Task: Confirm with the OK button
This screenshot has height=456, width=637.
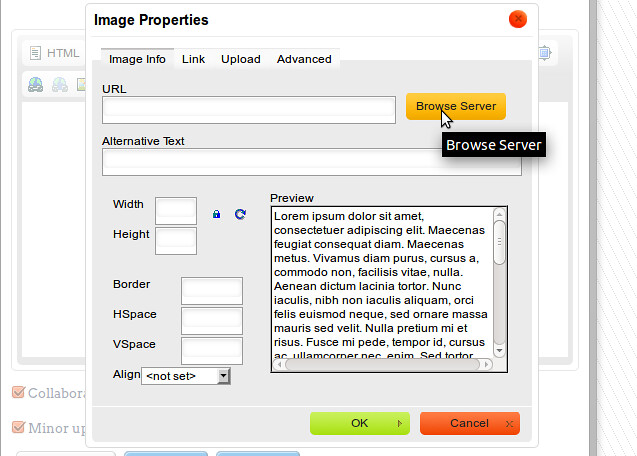Action: click(360, 423)
